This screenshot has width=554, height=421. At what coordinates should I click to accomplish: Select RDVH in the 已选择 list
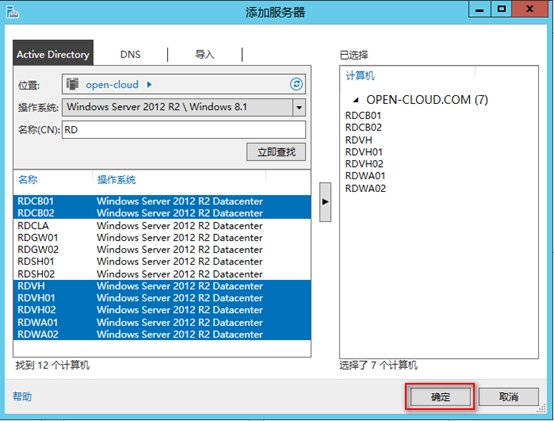pos(359,140)
